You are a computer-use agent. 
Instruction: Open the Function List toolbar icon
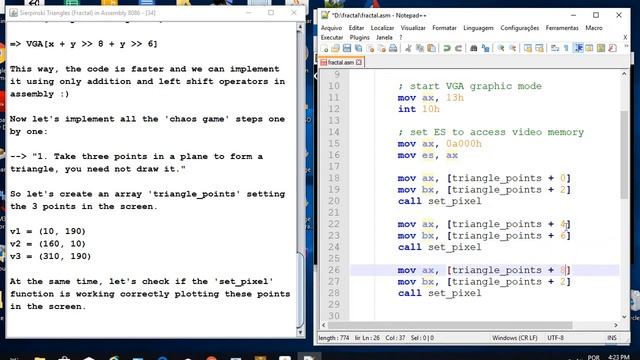[x=612, y=48]
